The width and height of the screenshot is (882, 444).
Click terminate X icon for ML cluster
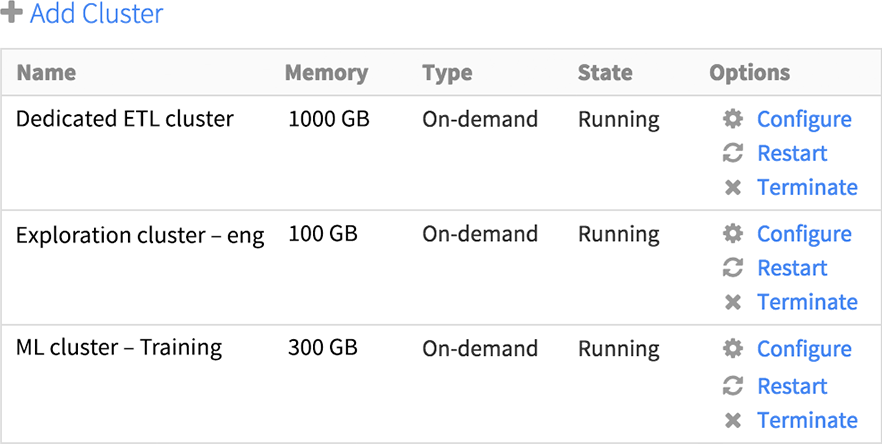tap(733, 420)
